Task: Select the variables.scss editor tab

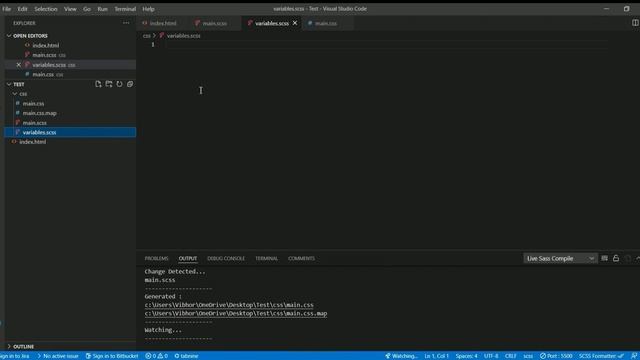Action: click(x=272, y=23)
